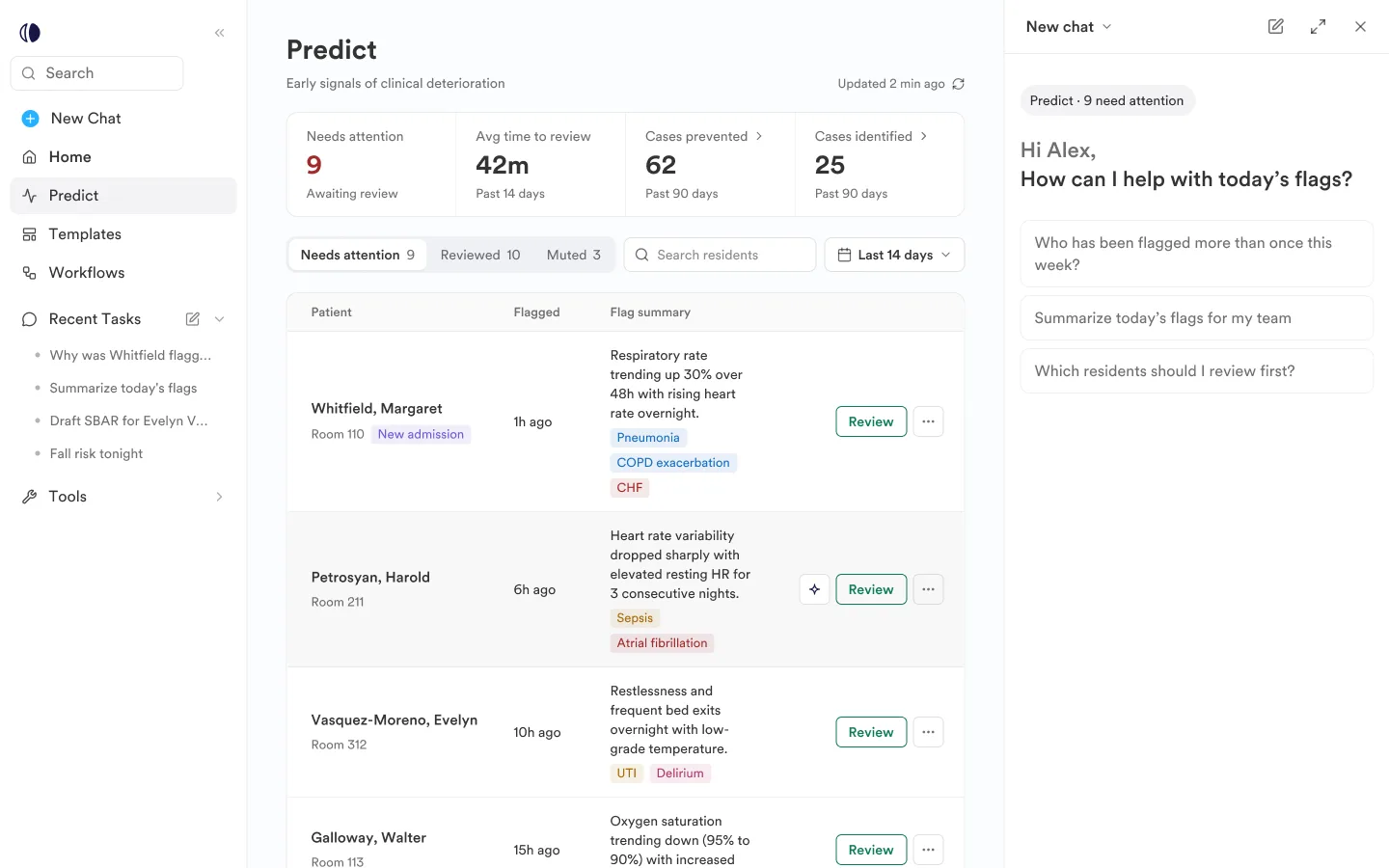Click the New Chat plus icon

pyautogui.click(x=31, y=119)
